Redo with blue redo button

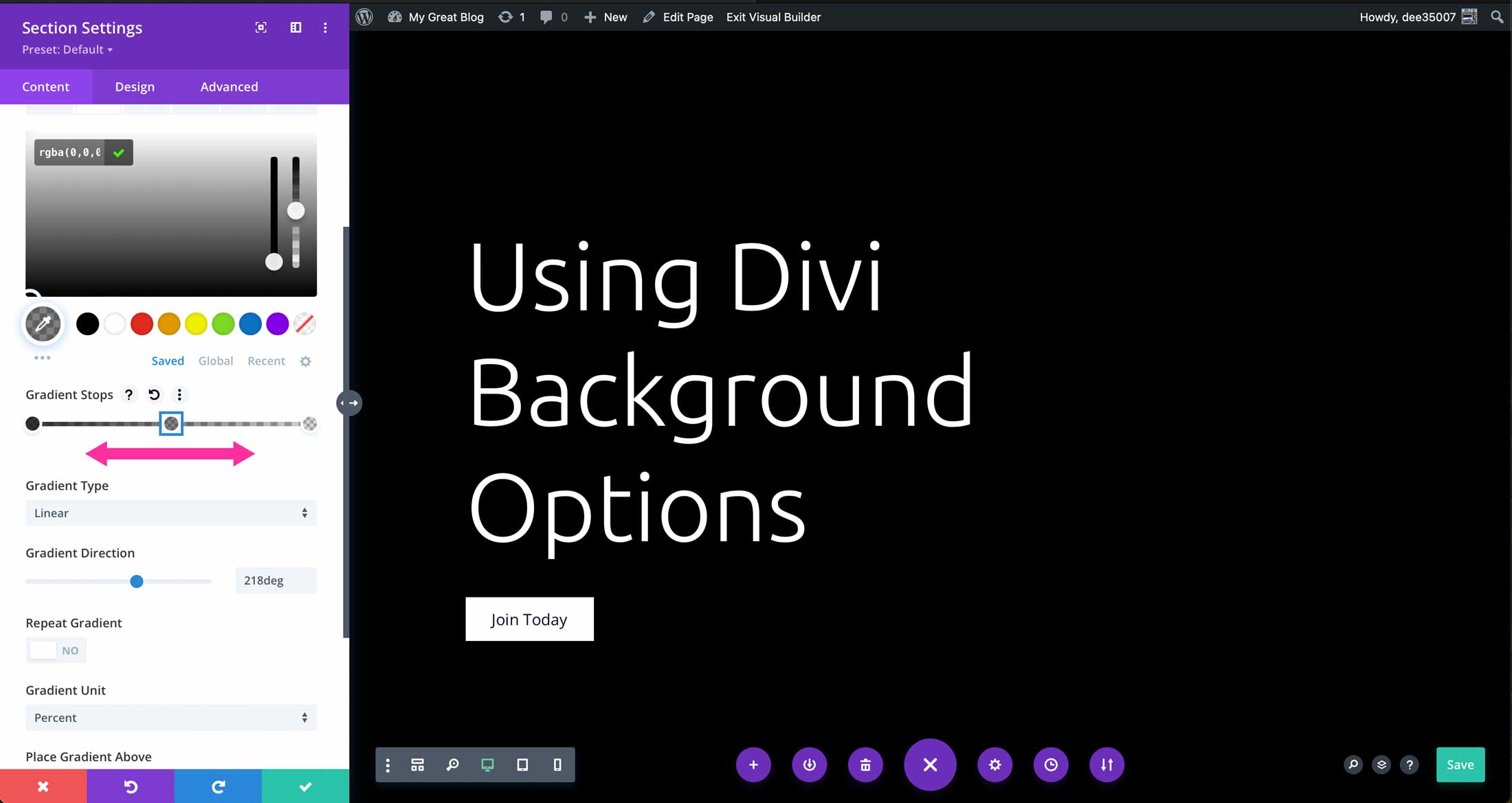coord(218,787)
